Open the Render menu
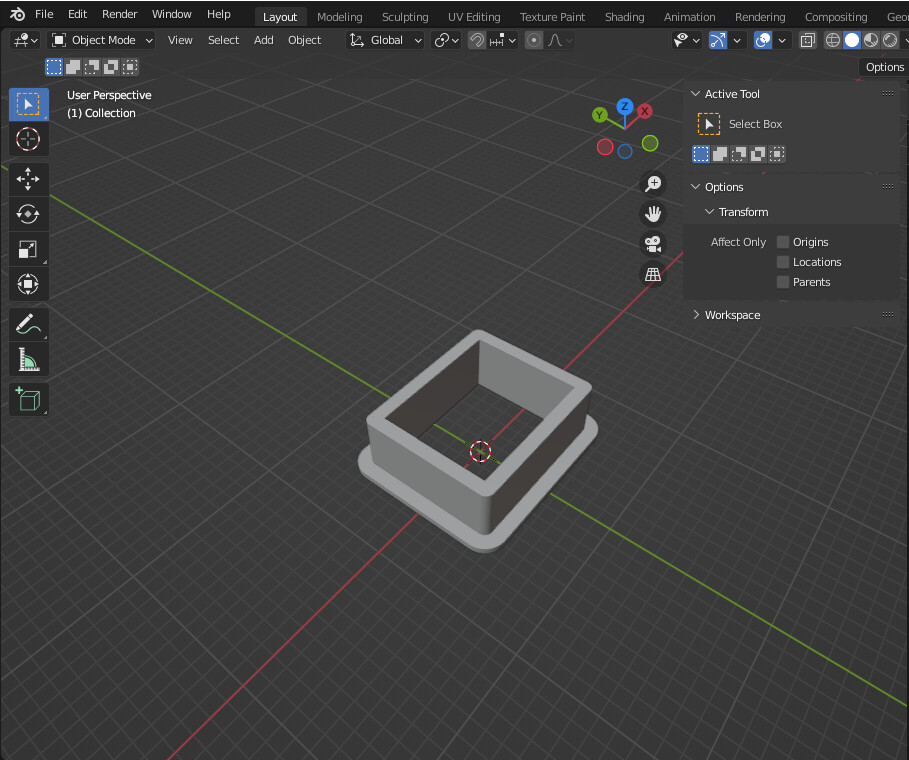This screenshot has height=760, width=909. (x=119, y=14)
